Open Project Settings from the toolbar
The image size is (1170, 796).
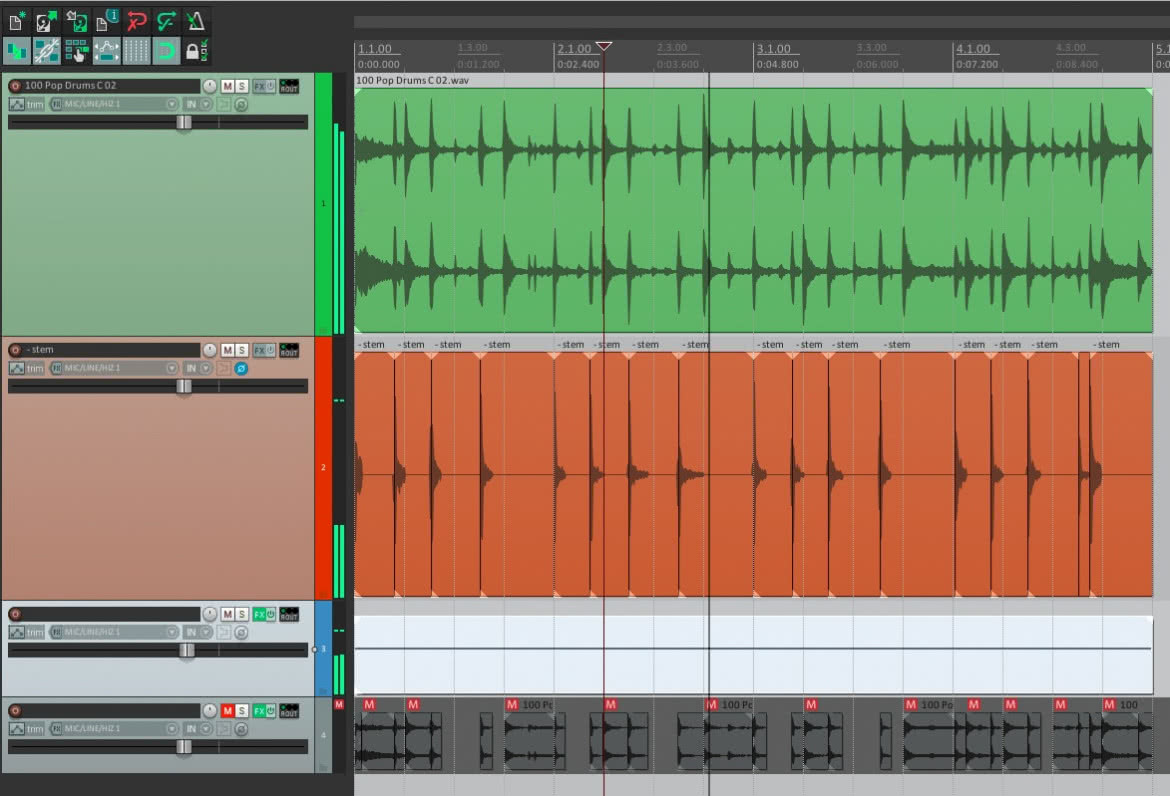tap(106, 21)
